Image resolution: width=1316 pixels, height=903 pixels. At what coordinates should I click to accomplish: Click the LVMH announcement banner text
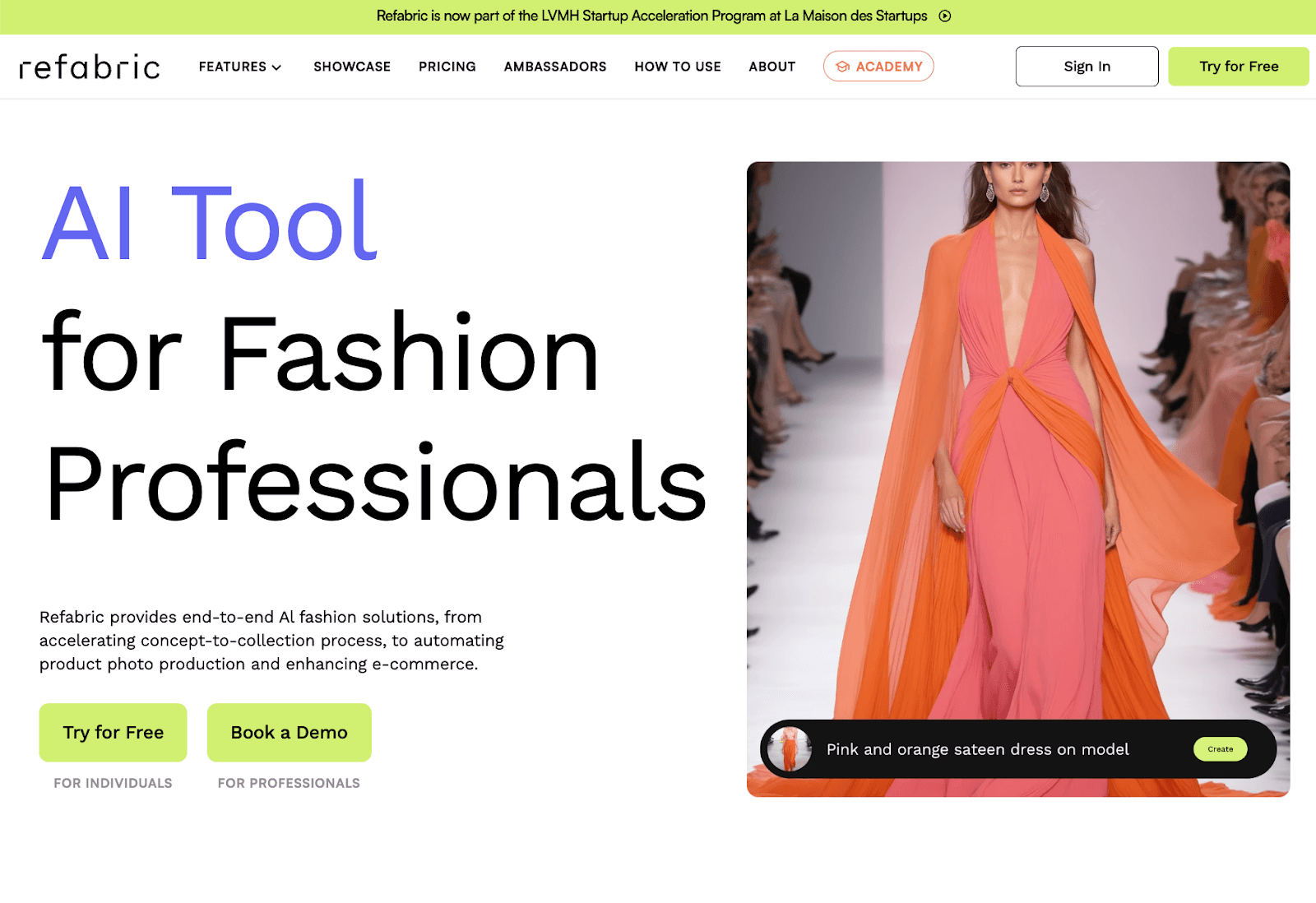[651, 16]
